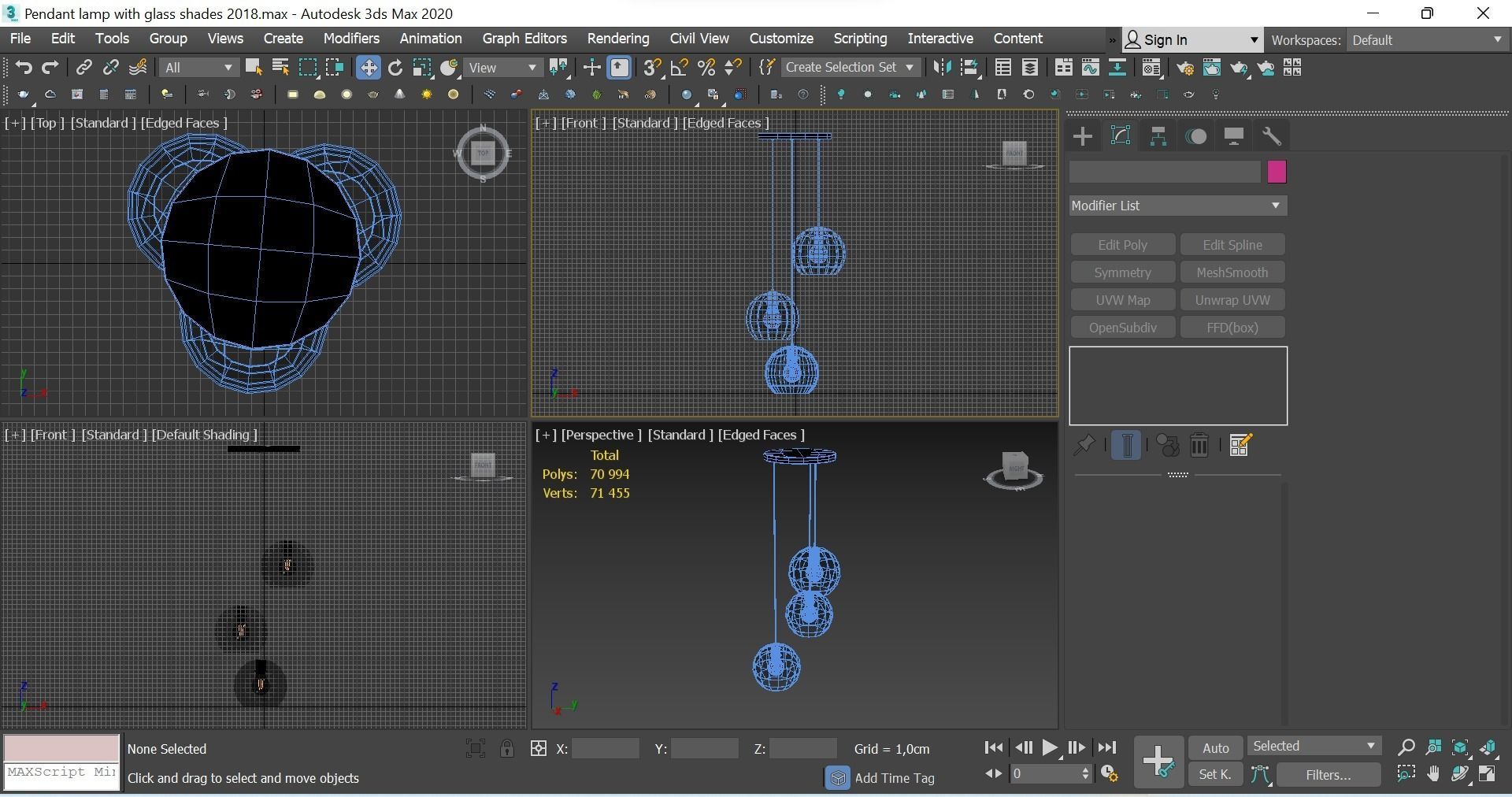Open the View reference coordinate dropdown
The width and height of the screenshot is (1512, 797).
pyautogui.click(x=502, y=68)
